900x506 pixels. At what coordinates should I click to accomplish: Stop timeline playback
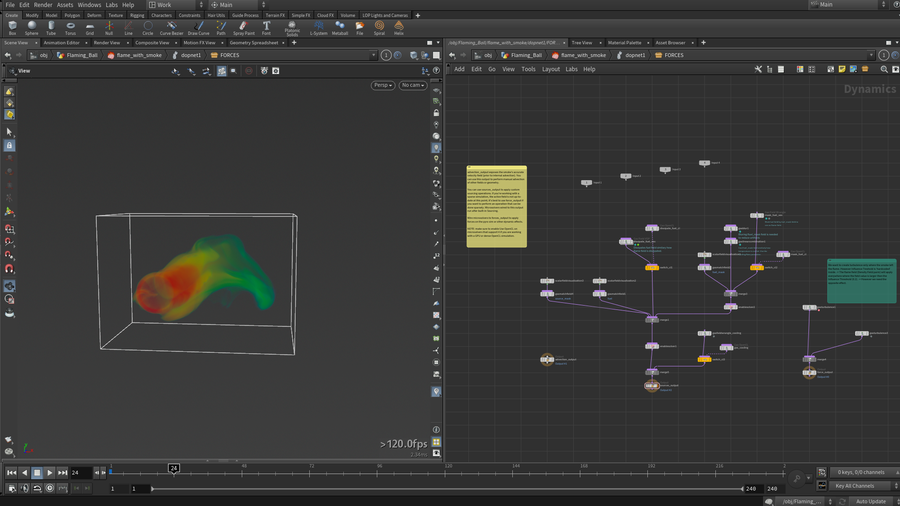click(37, 473)
